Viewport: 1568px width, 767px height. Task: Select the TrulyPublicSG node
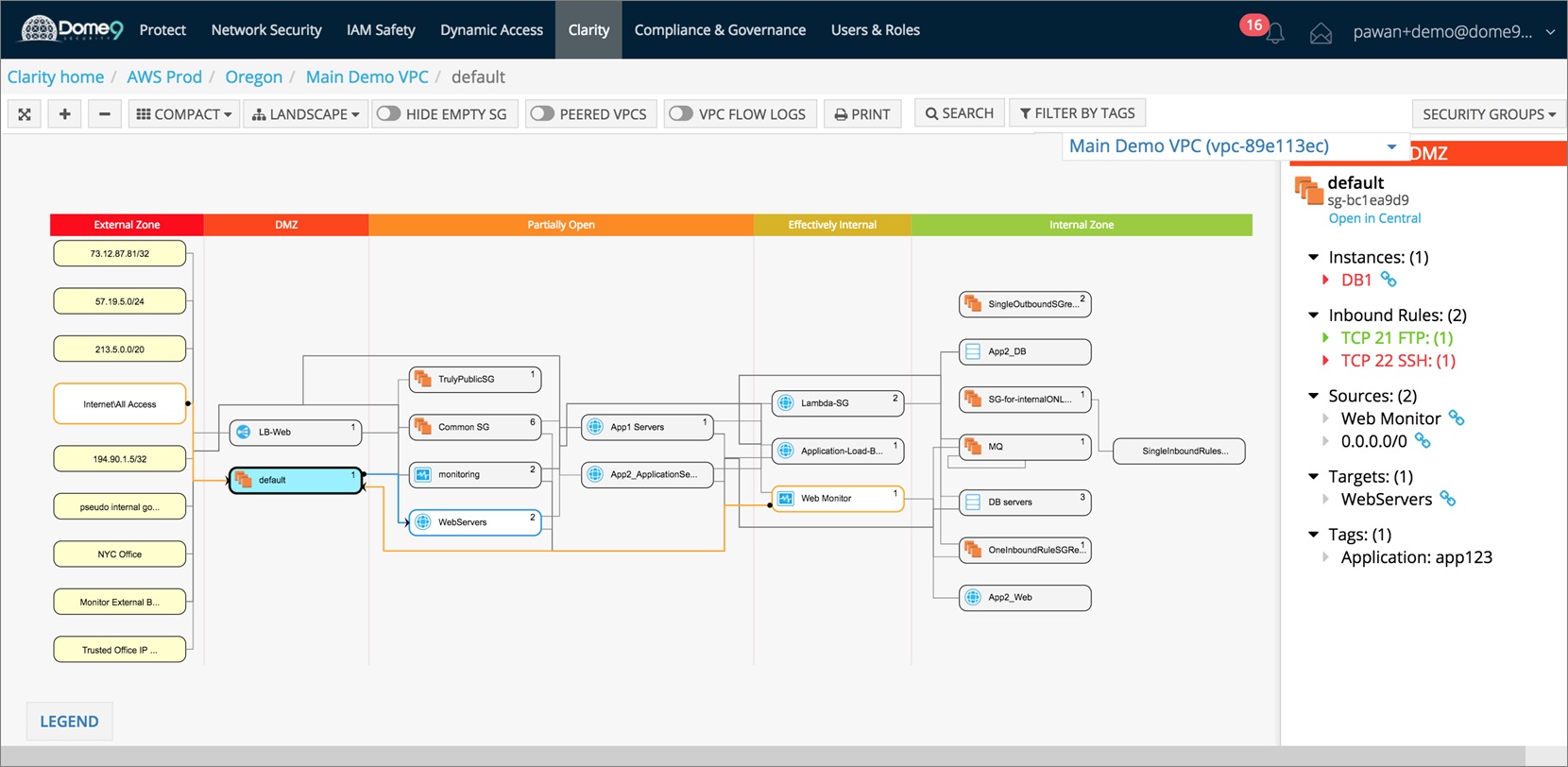pos(475,379)
